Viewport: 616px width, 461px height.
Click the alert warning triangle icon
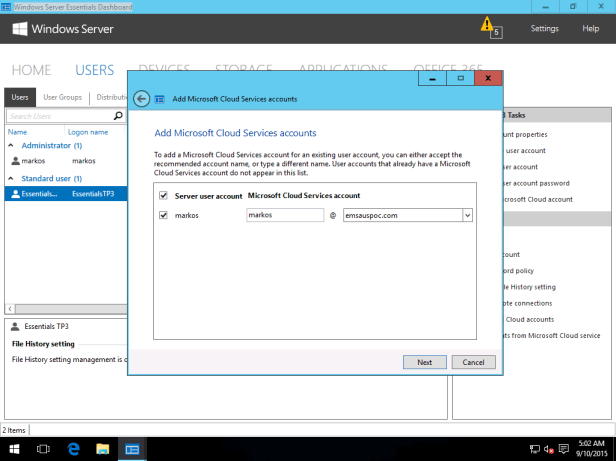(x=487, y=24)
